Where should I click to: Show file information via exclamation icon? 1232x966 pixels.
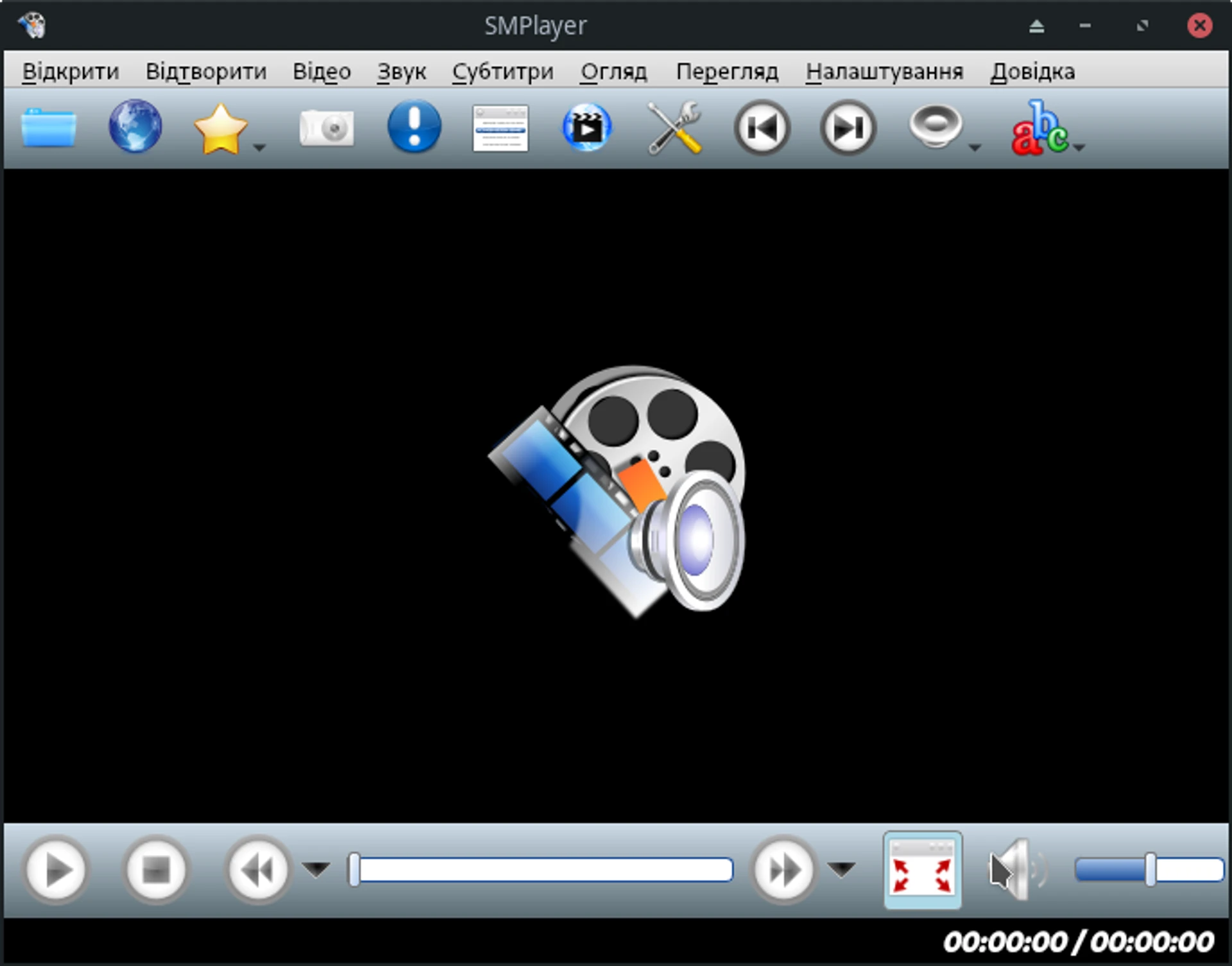415,126
